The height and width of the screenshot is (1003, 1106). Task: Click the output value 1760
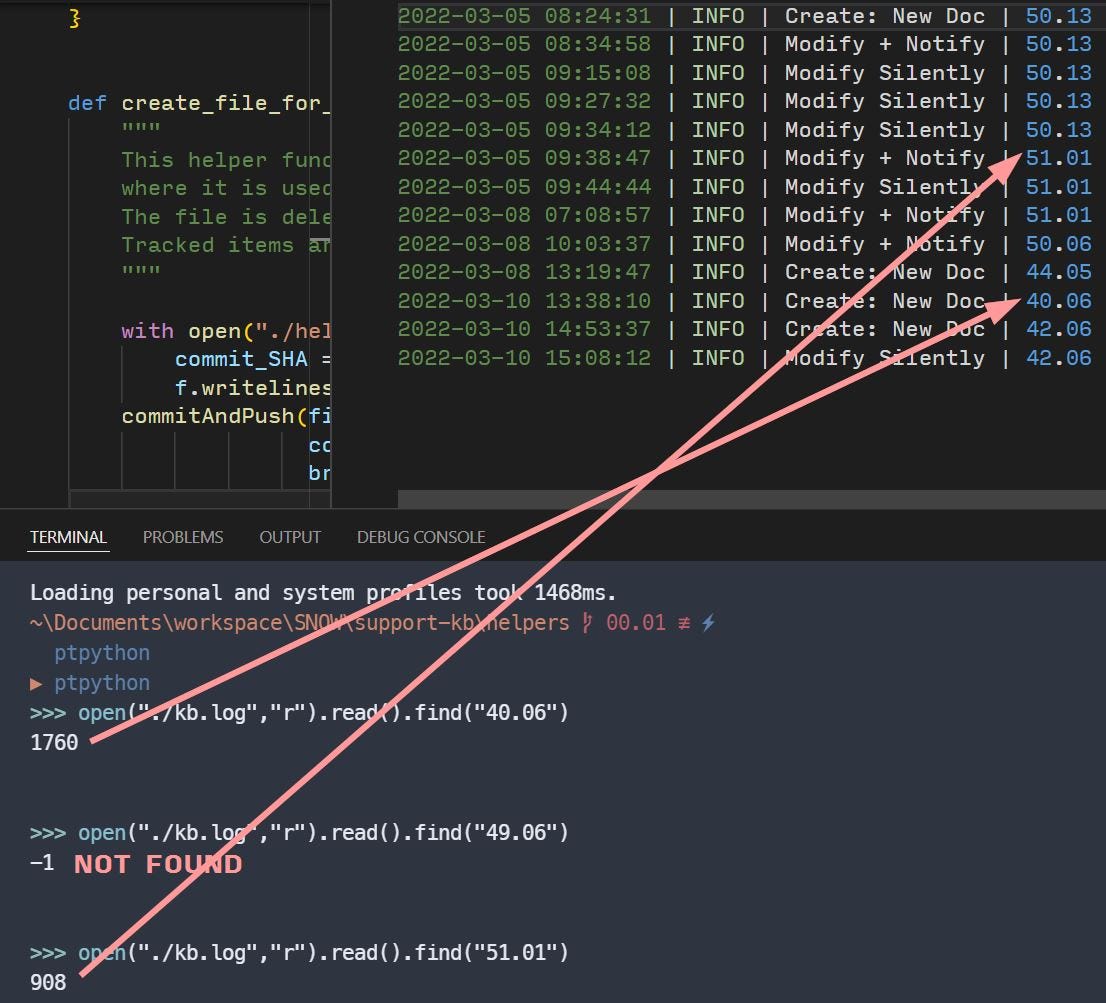pyautogui.click(x=54, y=743)
